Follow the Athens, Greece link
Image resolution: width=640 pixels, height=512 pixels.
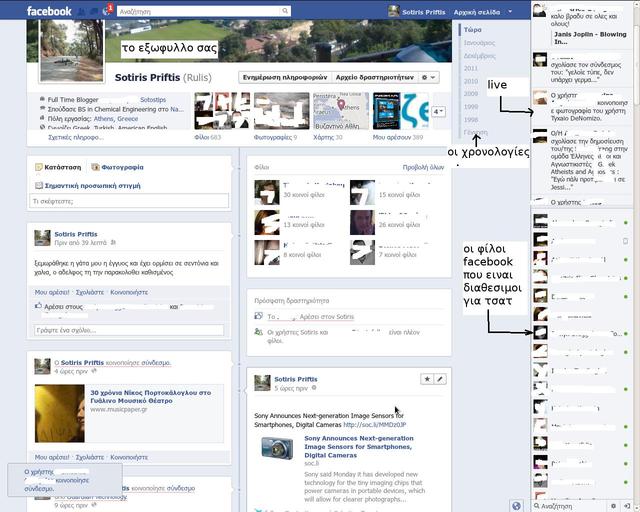(x=116, y=119)
